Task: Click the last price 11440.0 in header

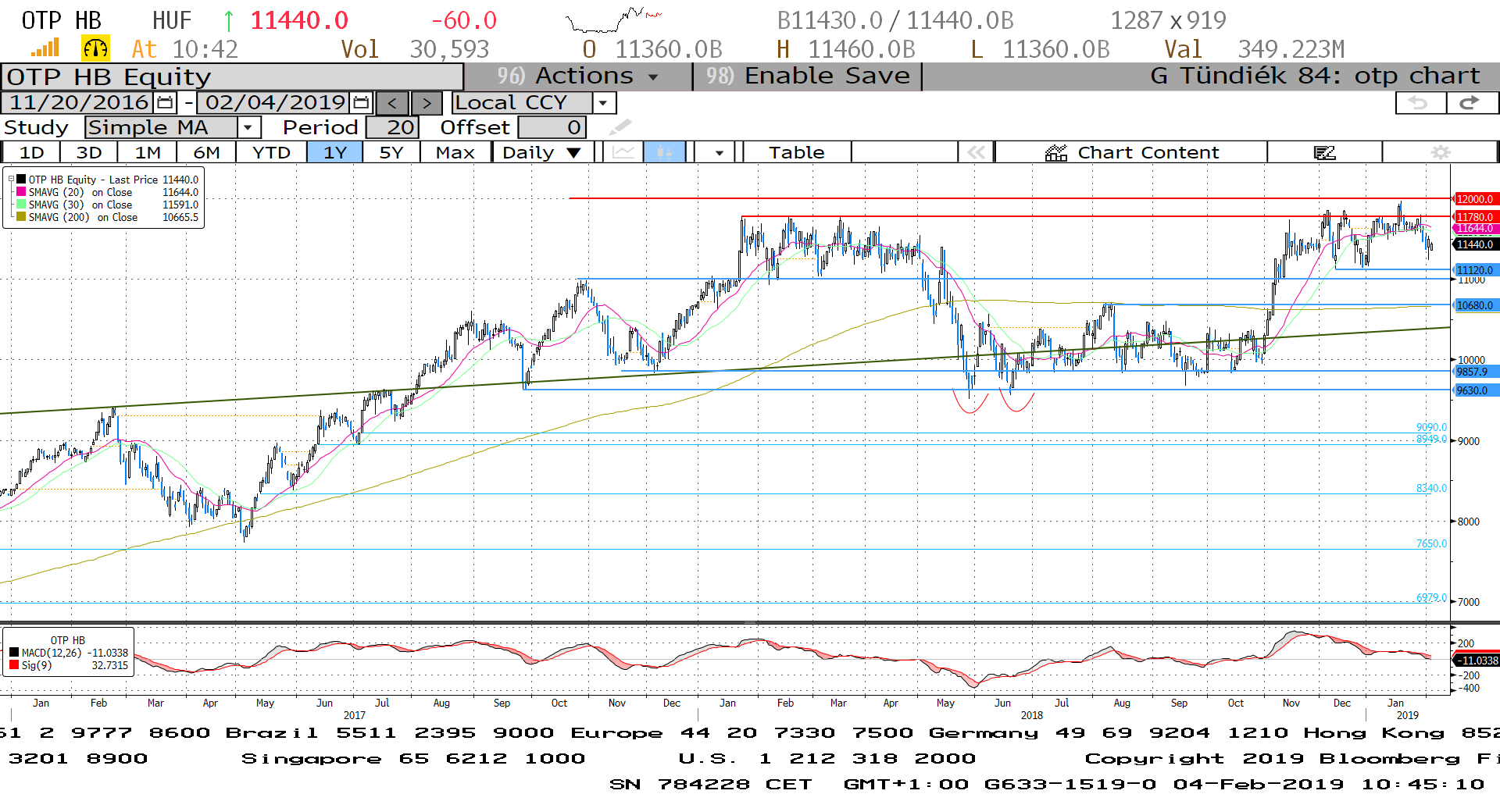Action: point(299,20)
